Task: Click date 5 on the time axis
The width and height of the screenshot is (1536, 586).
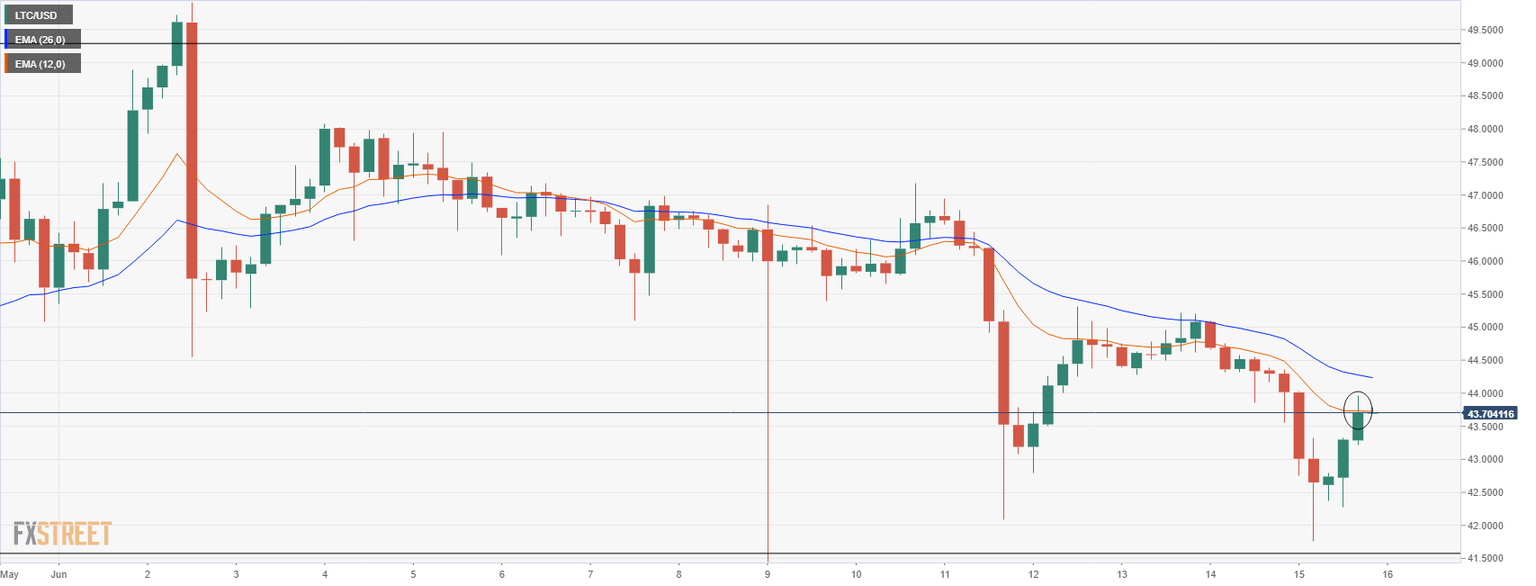Action: pyautogui.click(x=413, y=575)
